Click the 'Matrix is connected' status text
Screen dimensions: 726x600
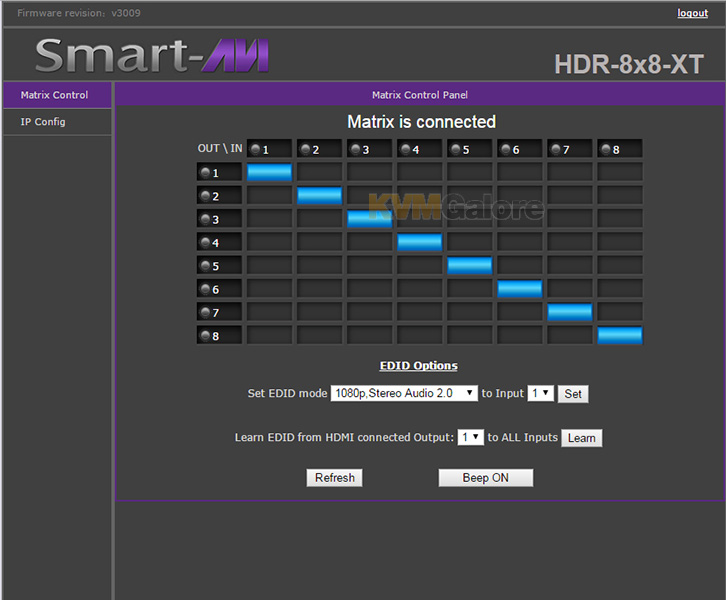click(x=421, y=122)
